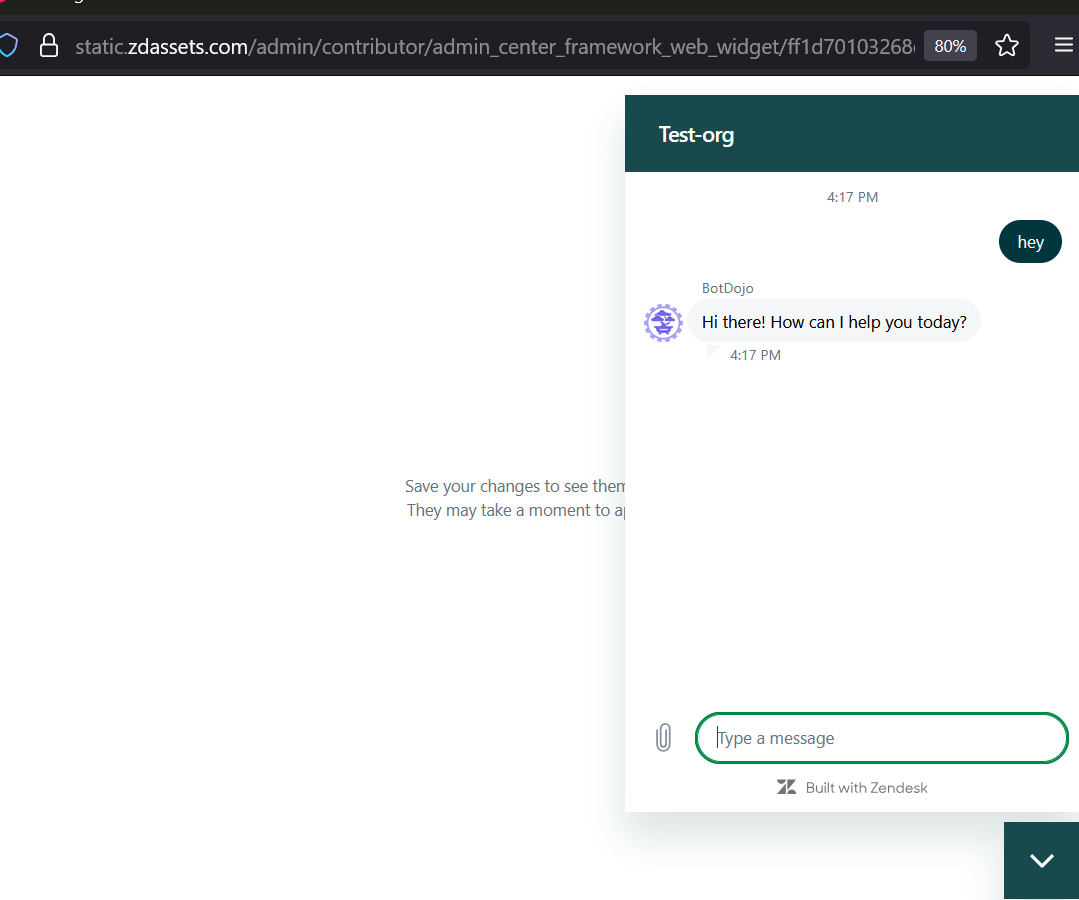The image size is (1079, 900).
Task: Click the "They may take a moment" text
Action: pyautogui.click(x=516, y=510)
